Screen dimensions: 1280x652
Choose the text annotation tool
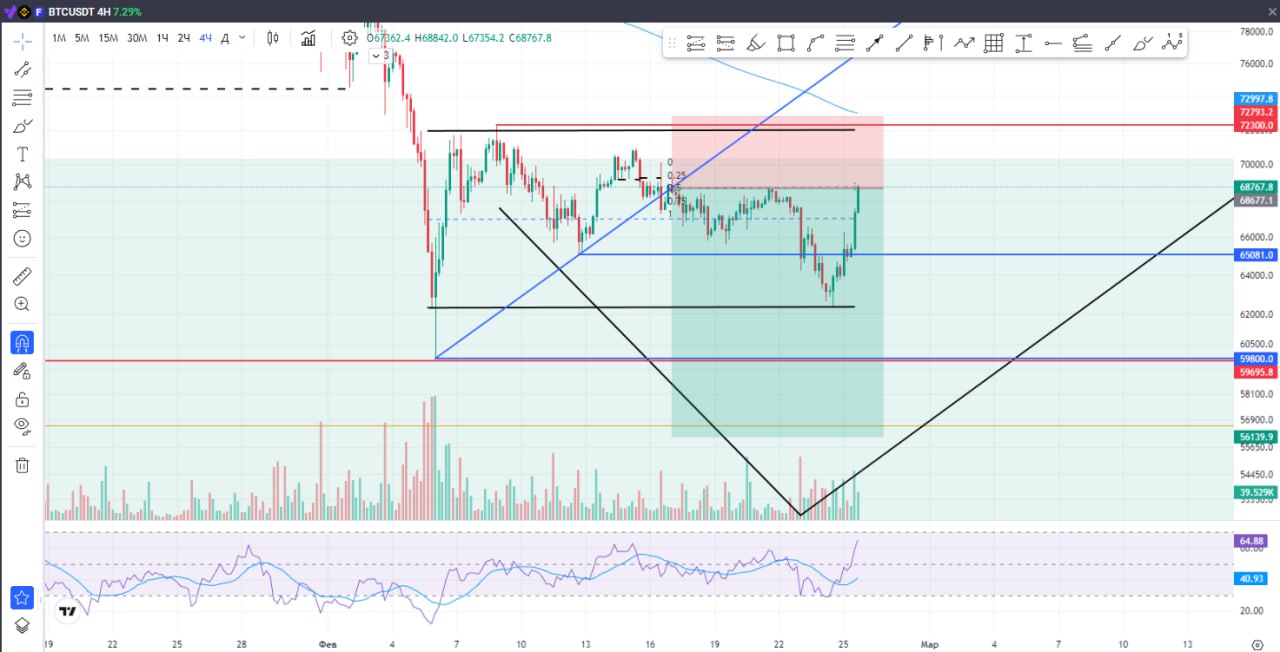pos(22,154)
